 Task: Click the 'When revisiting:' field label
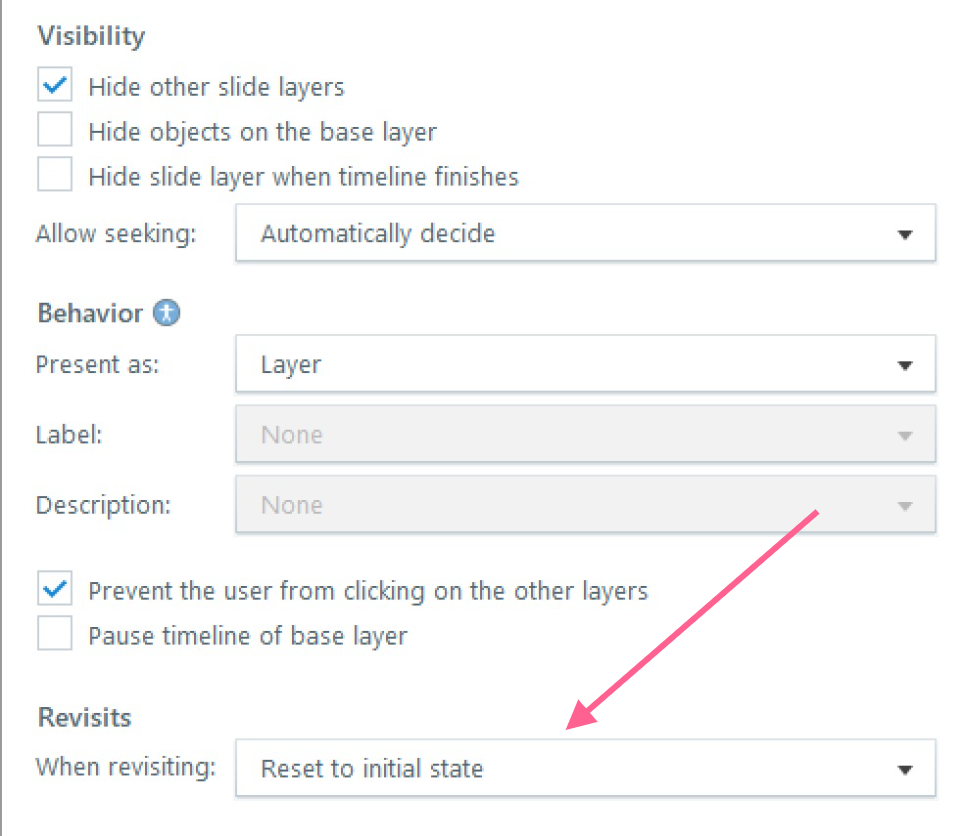click(x=126, y=768)
